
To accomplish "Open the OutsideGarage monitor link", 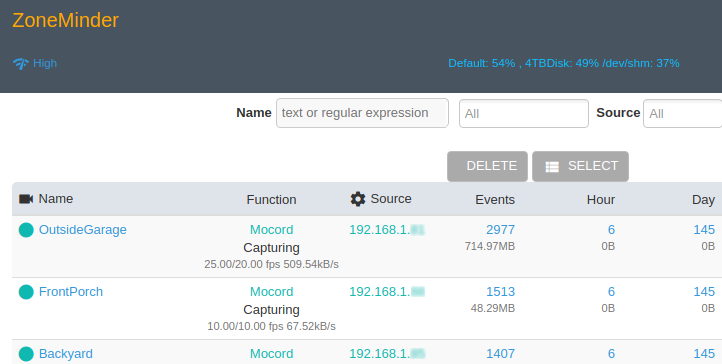I will click(83, 230).
